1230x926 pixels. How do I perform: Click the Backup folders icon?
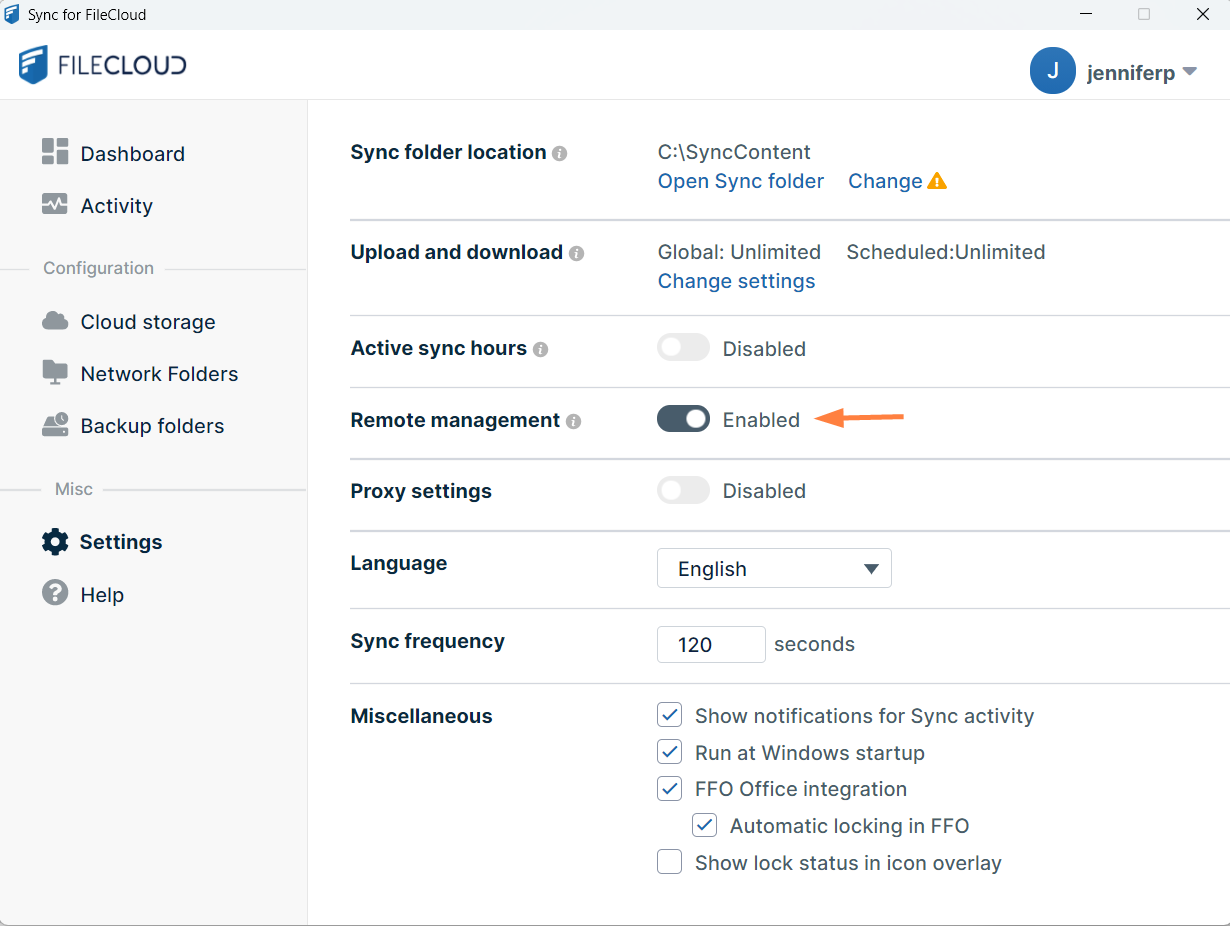point(55,425)
